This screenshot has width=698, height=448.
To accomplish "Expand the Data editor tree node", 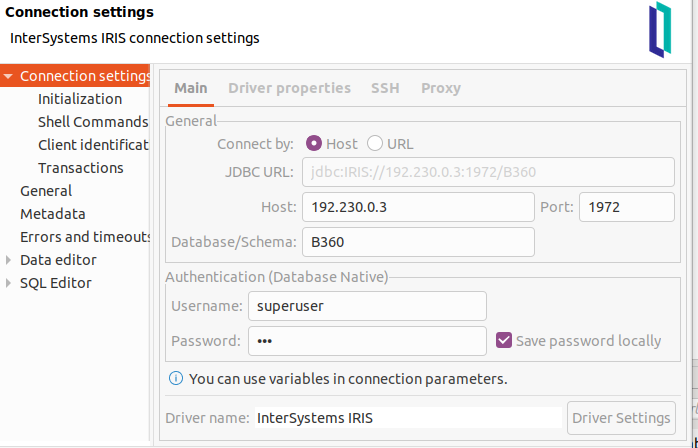I will (8, 260).
